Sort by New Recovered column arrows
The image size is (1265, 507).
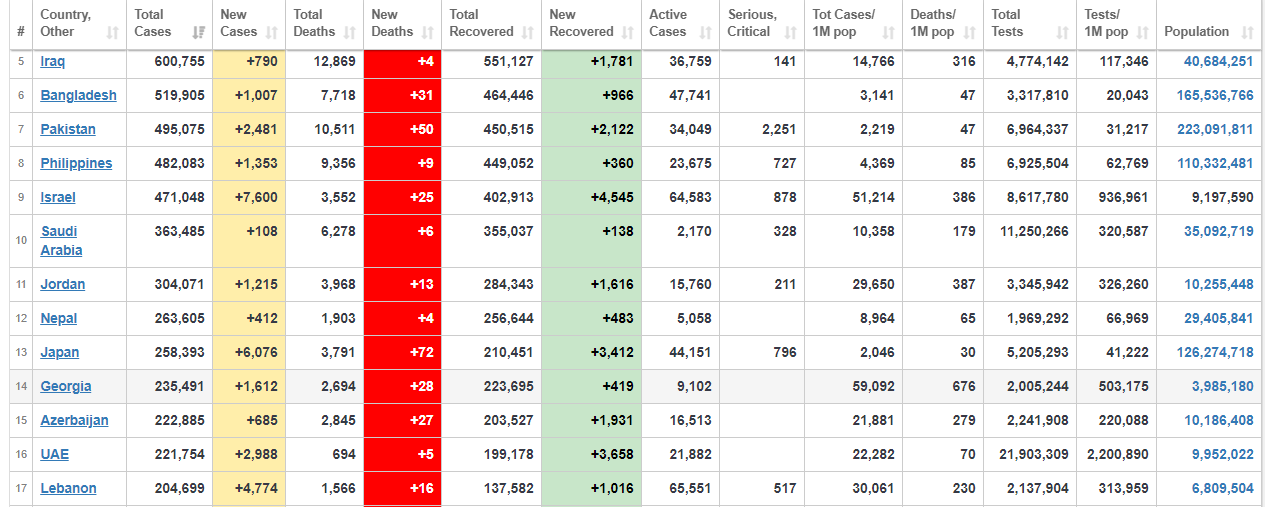[627, 33]
